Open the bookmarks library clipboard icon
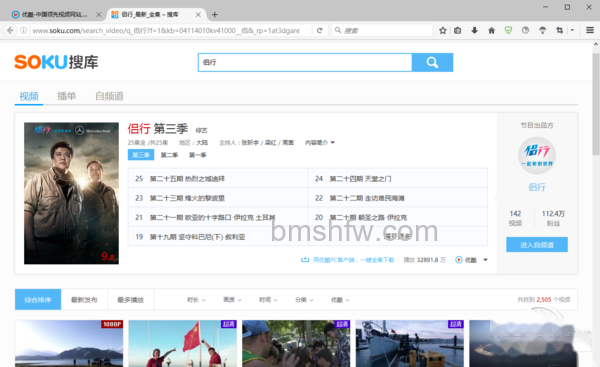 pyautogui.click(x=457, y=30)
